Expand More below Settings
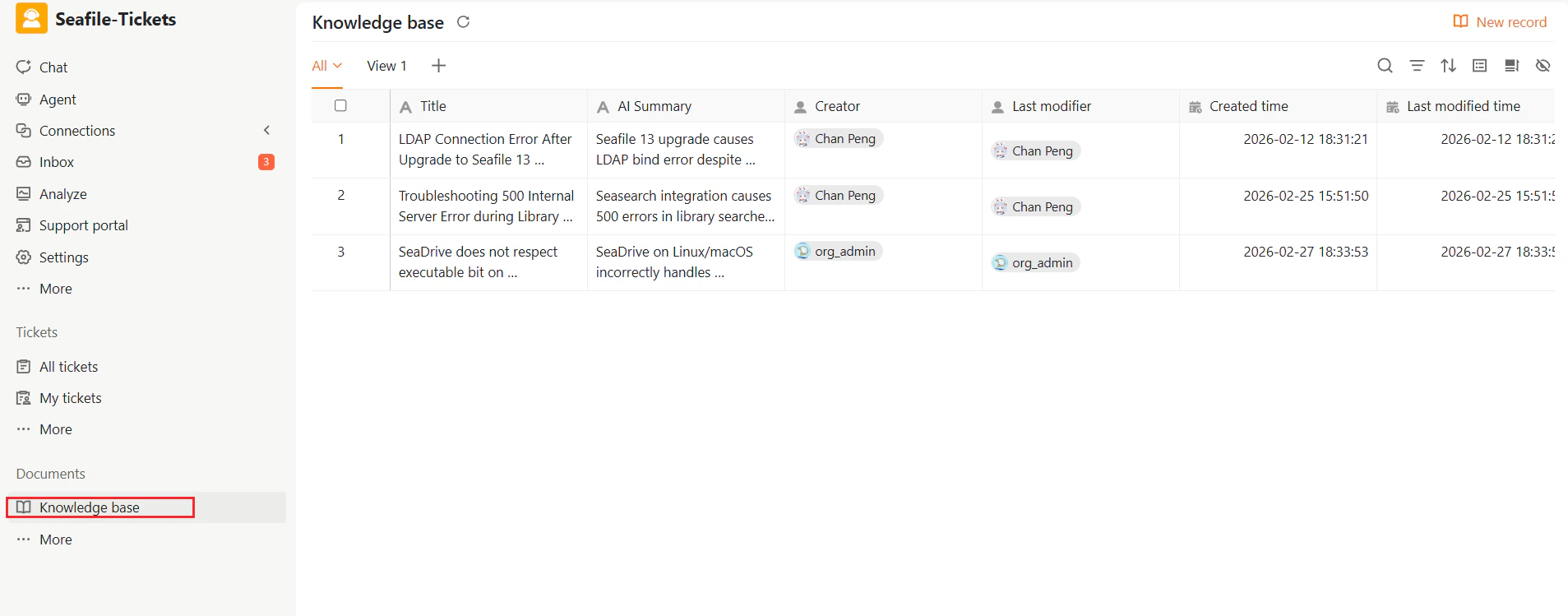 tap(56, 289)
